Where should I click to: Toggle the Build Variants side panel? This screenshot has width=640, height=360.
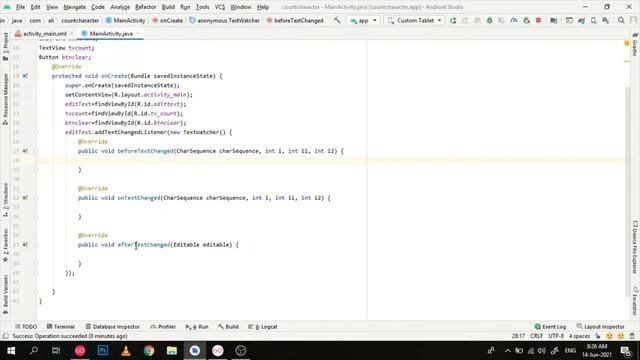[x=5, y=294]
